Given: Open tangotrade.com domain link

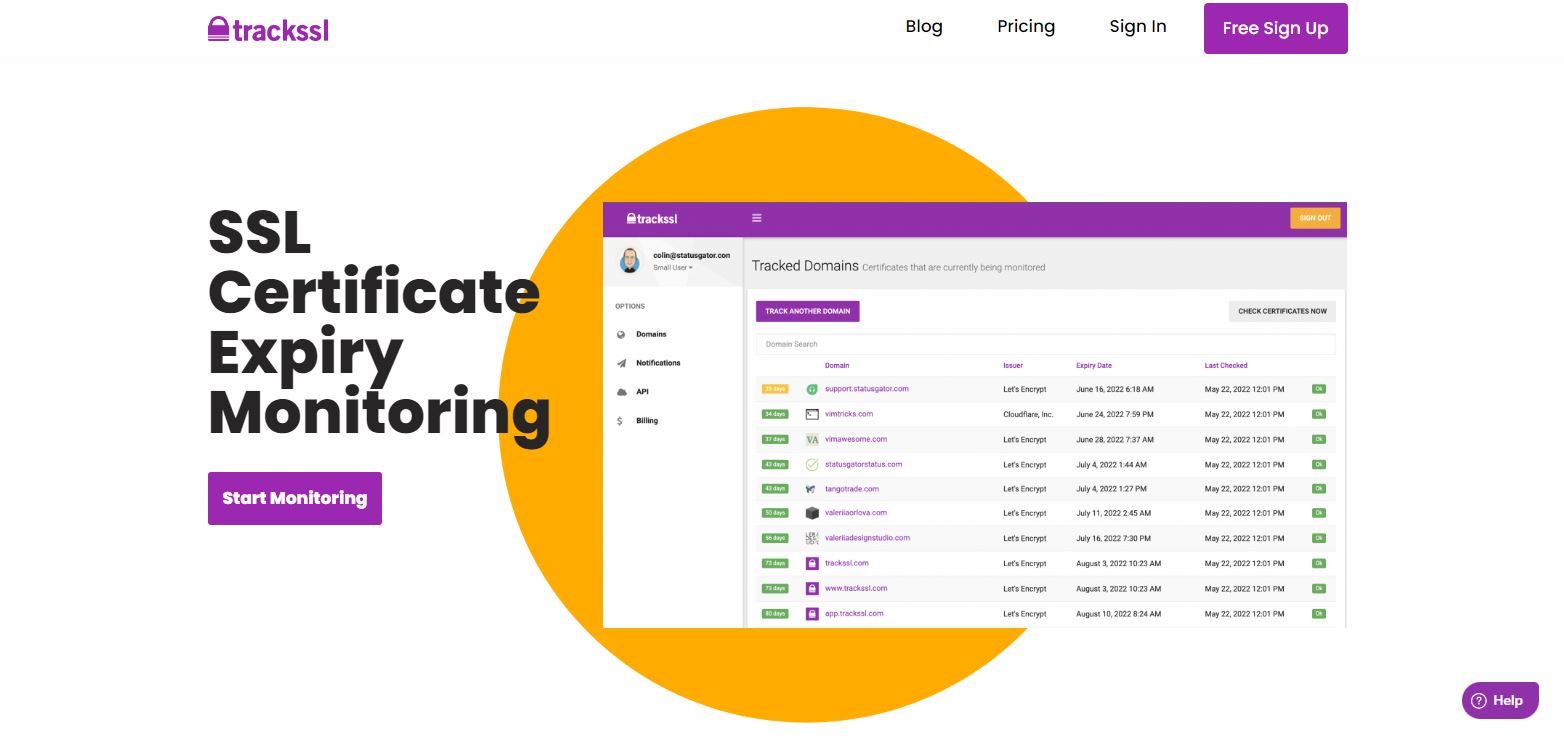Looking at the screenshot, I should click(x=852, y=489).
